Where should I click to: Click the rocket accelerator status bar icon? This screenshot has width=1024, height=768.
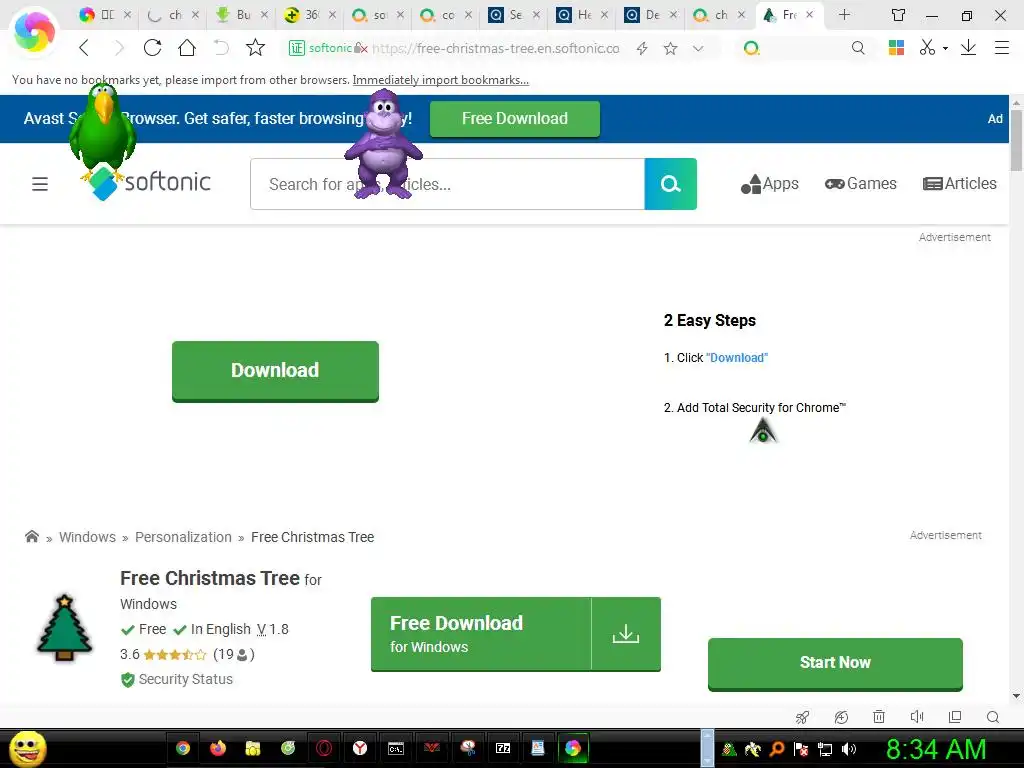pos(803,717)
